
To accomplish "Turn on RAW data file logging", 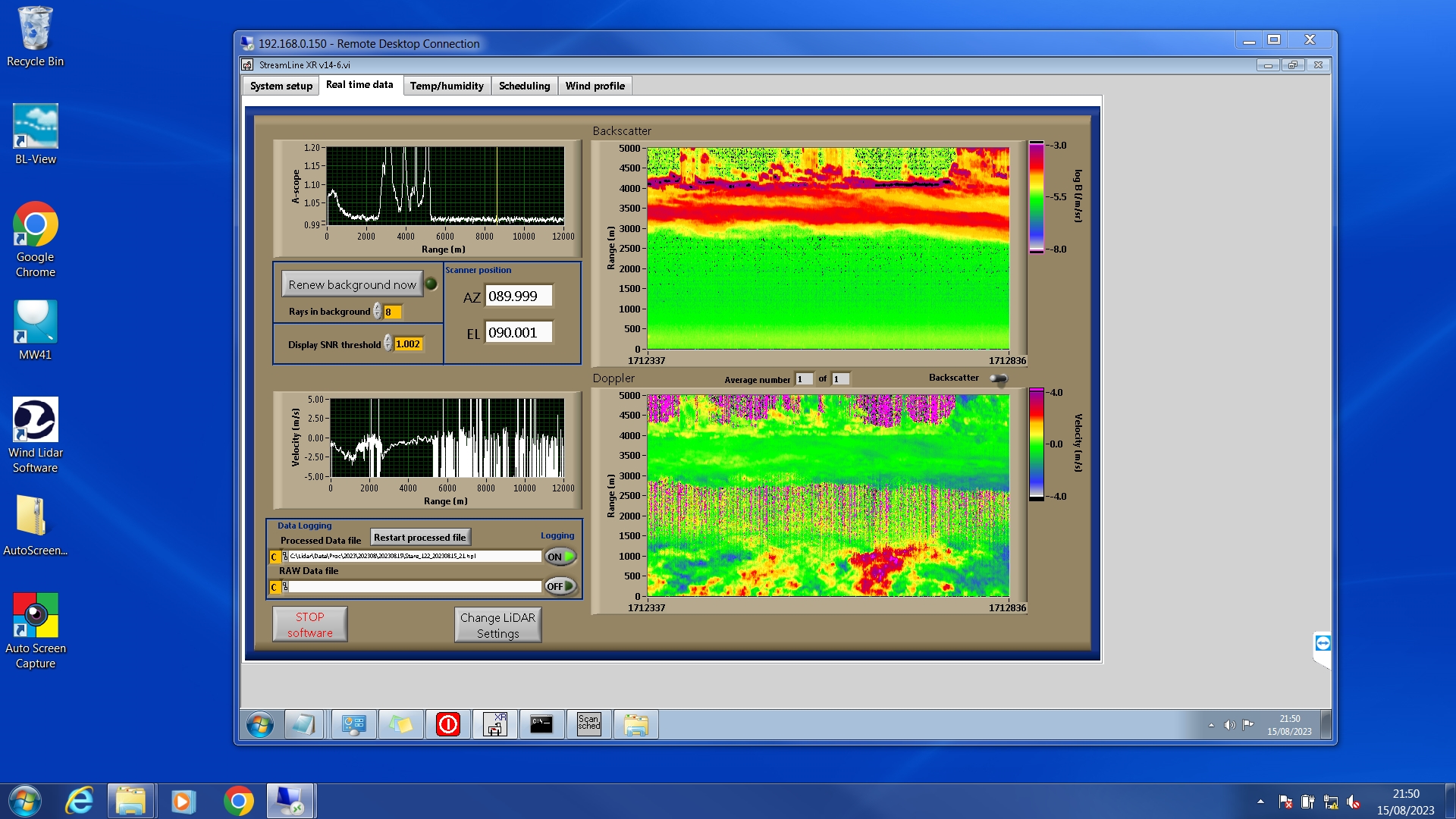I will [560, 586].
